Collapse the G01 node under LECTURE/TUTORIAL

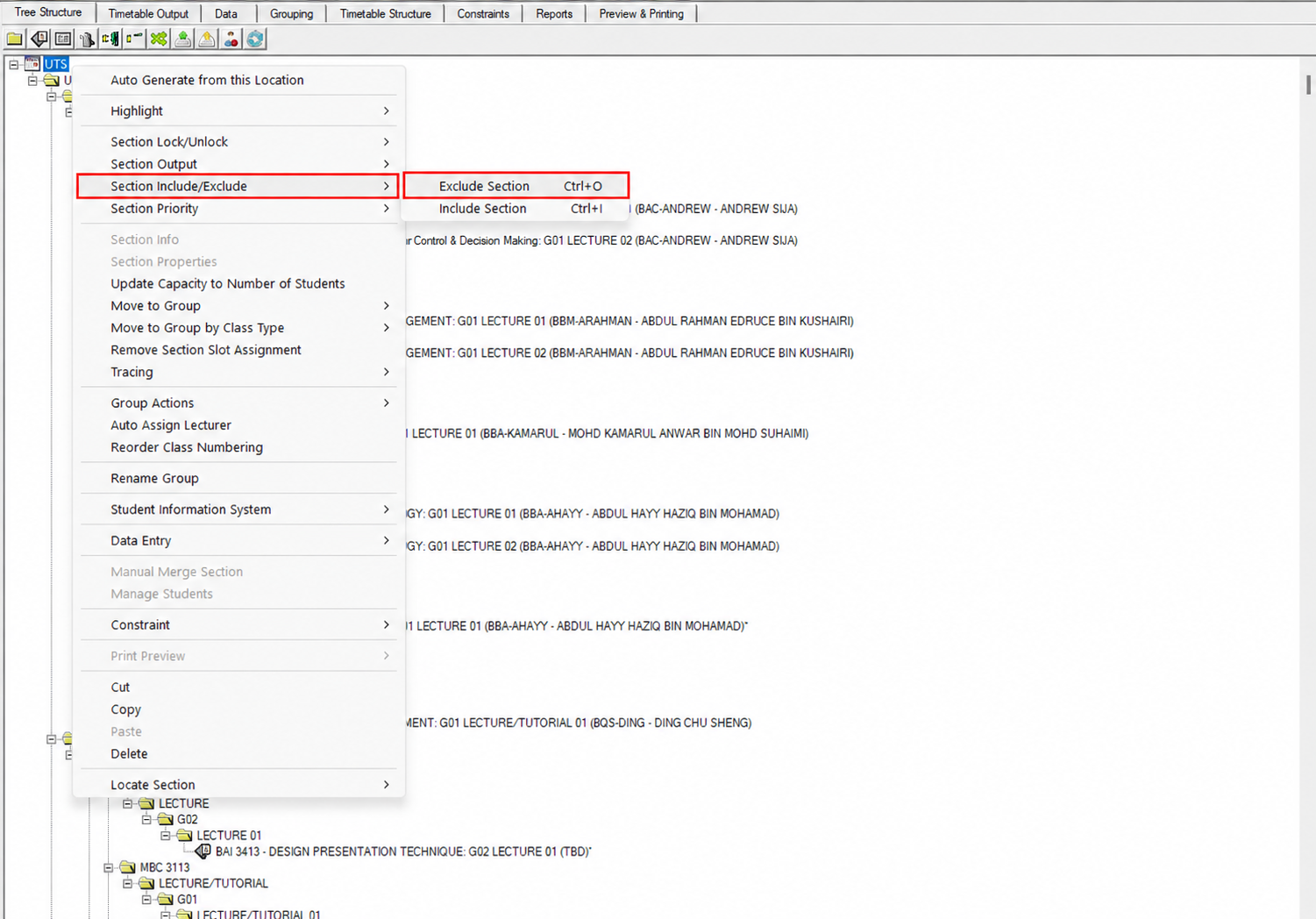tap(146, 899)
